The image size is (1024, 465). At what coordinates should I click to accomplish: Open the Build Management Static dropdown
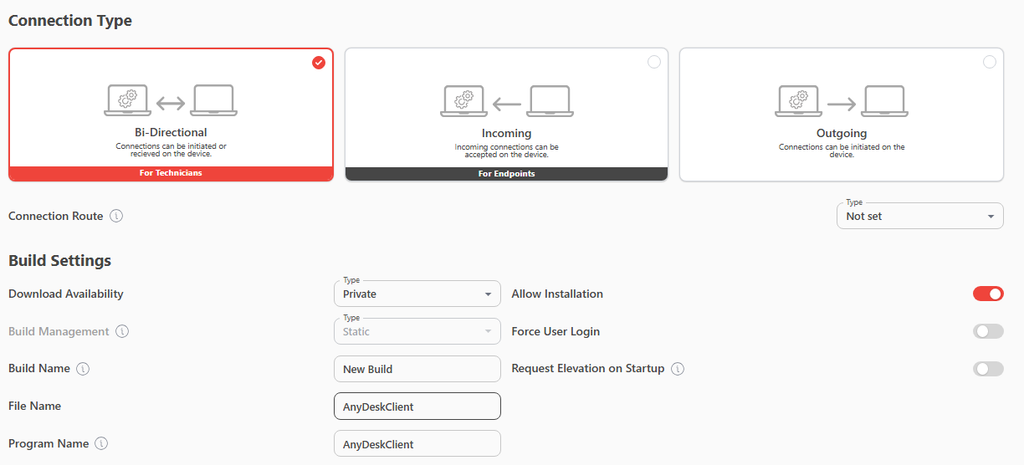click(417, 332)
